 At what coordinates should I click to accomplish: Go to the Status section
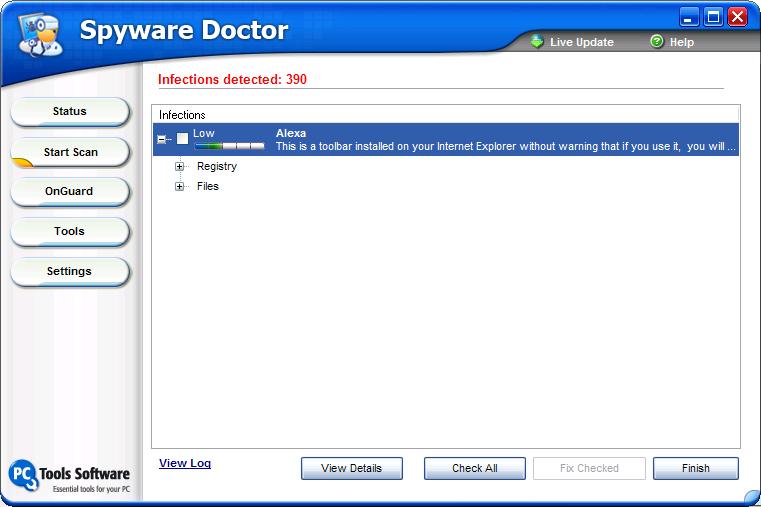(x=70, y=112)
